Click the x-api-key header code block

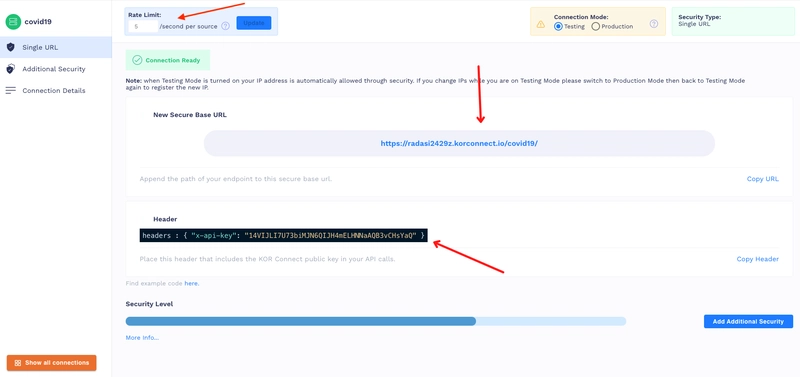click(x=284, y=235)
